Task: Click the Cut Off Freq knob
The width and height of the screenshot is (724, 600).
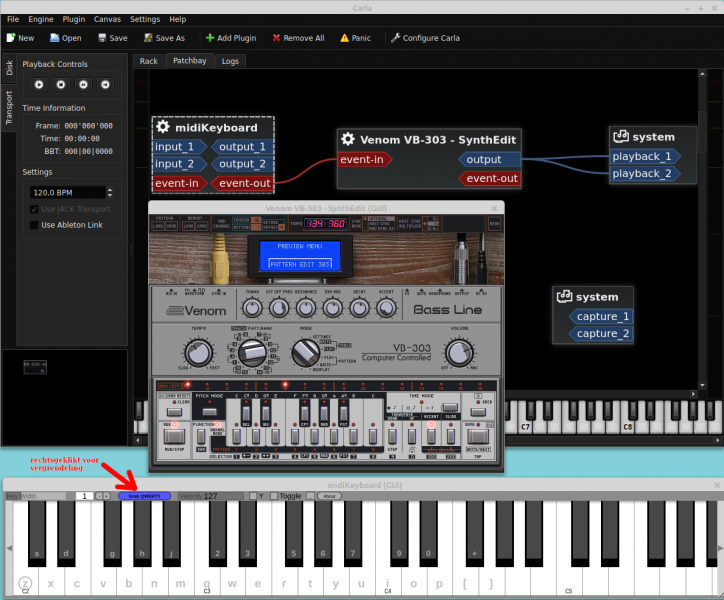Action: (x=279, y=309)
